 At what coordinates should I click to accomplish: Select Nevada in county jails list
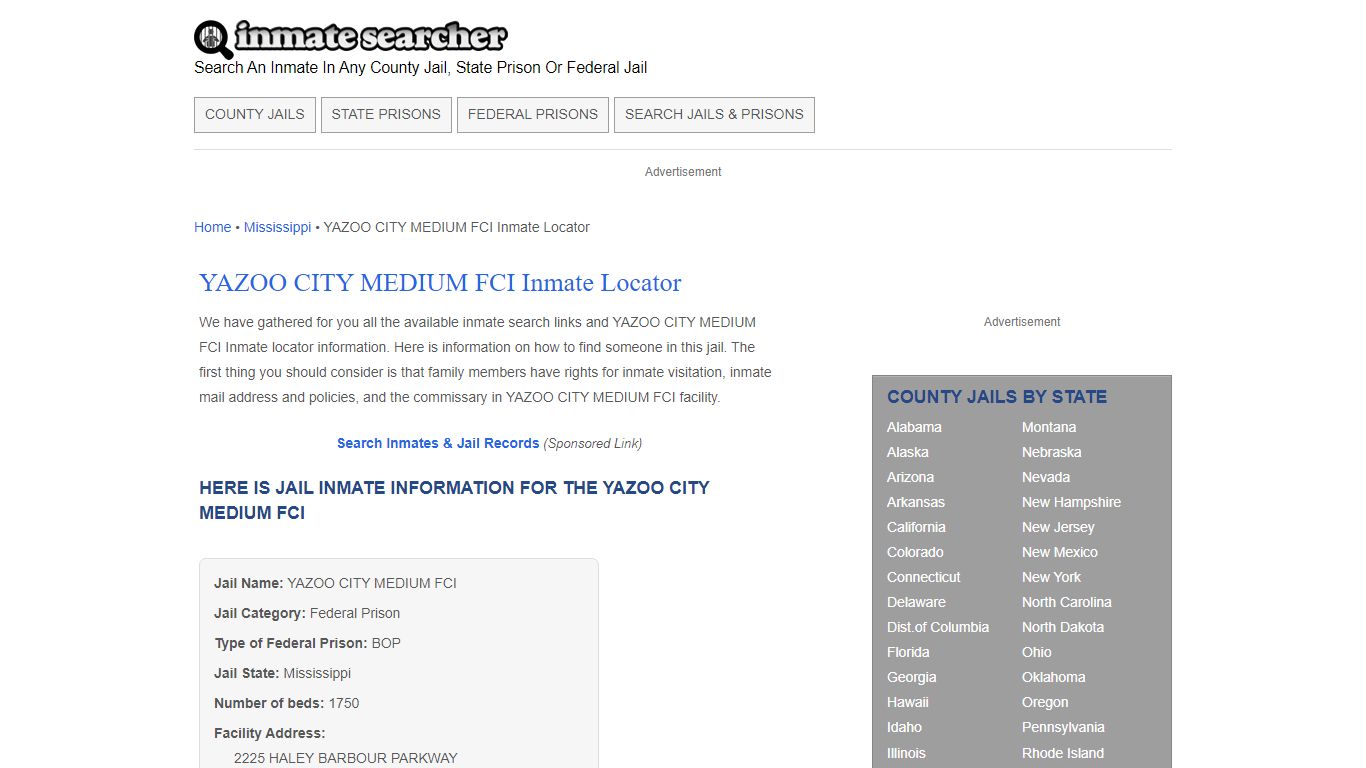pos(1046,477)
